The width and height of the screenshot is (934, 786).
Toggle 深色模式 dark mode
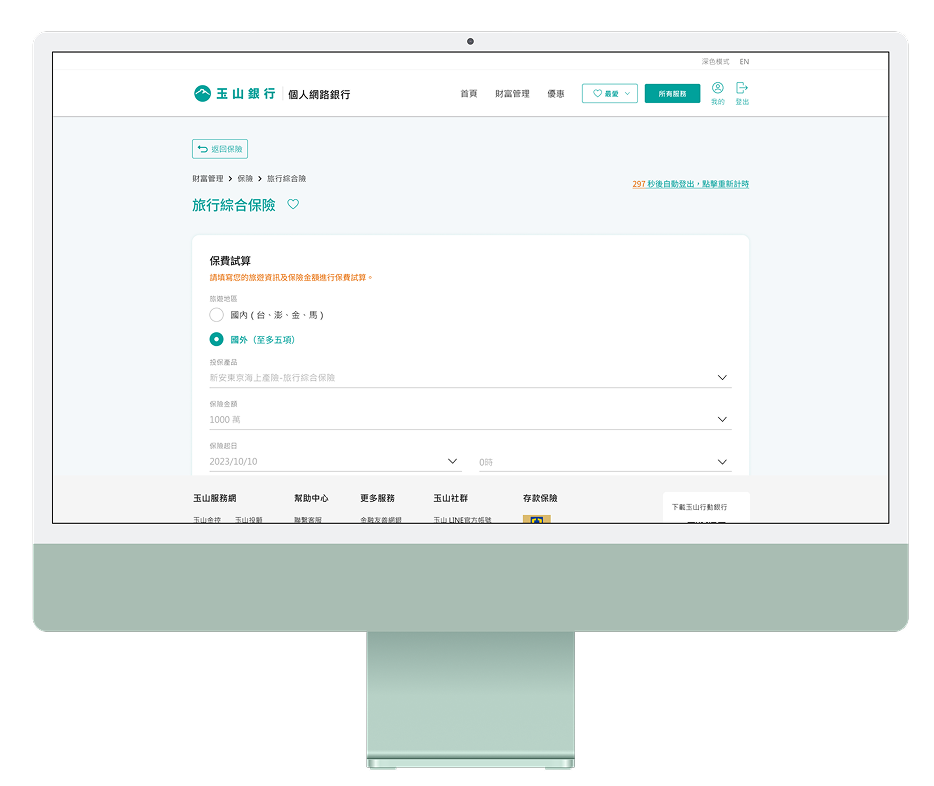pos(715,62)
